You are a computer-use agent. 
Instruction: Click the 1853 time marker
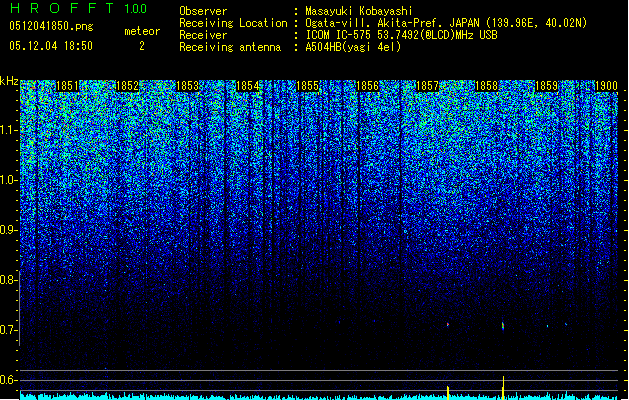(187, 86)
